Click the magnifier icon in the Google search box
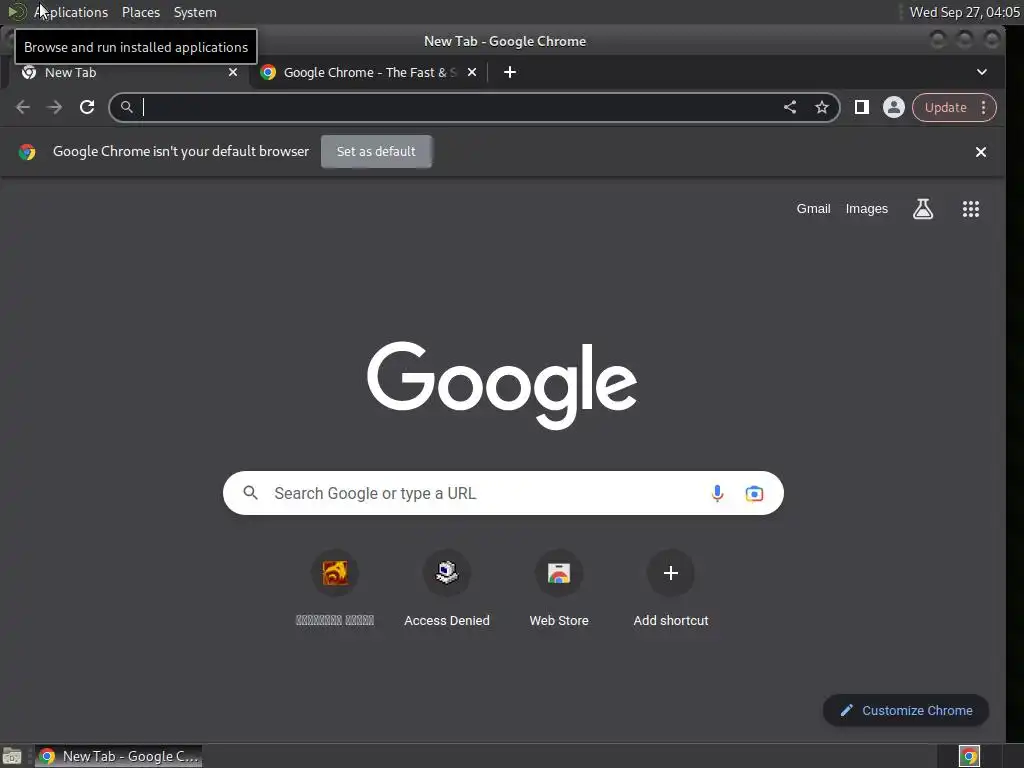Viewport: 1024px width, 768px height. point(250,492)
